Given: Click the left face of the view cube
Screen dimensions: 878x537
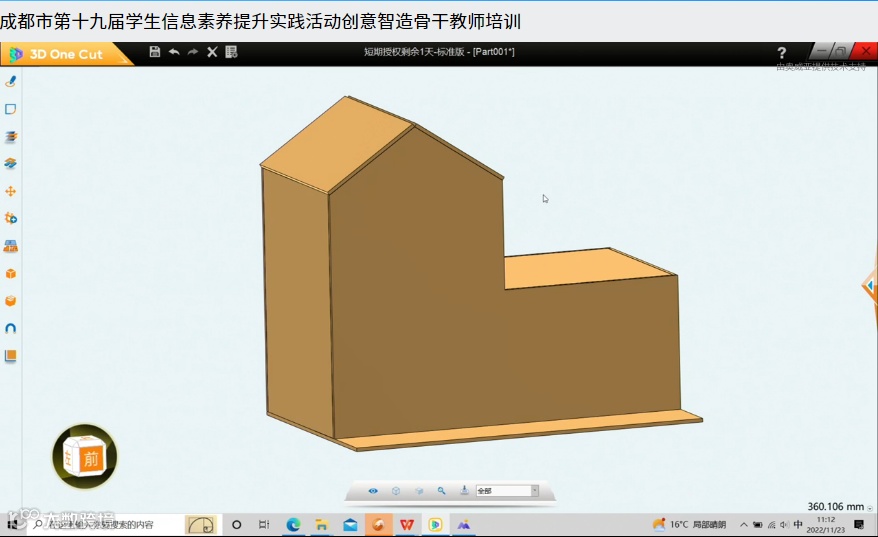Looking at the screenshot, I should tap(69, 459).
